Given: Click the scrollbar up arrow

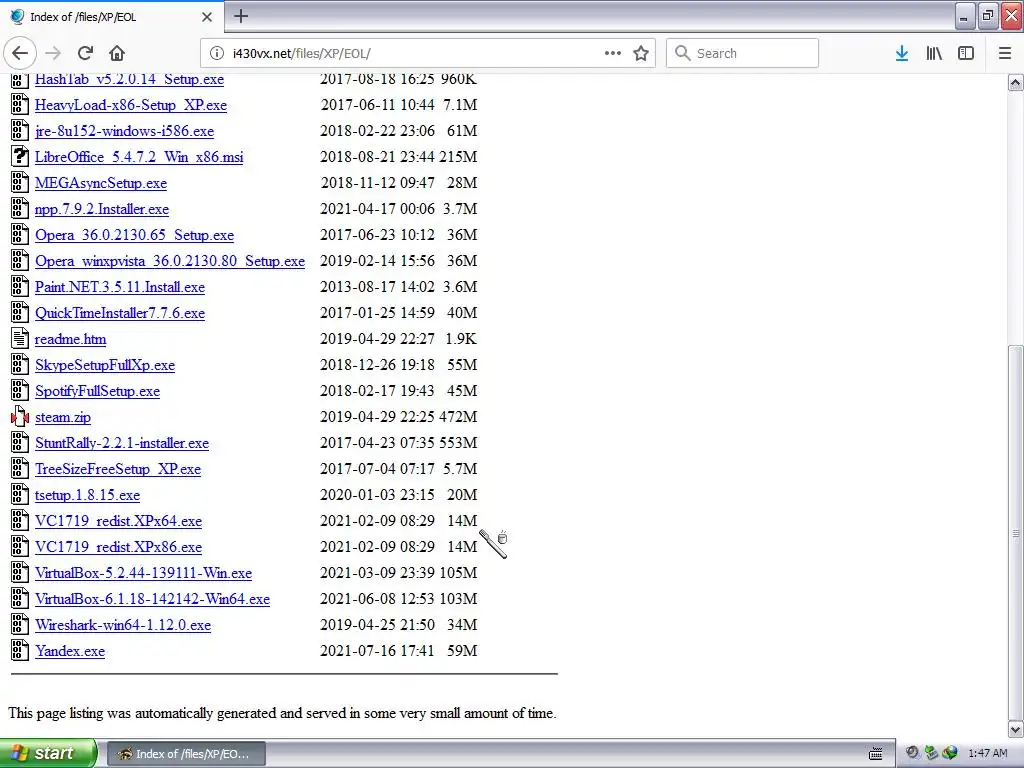Looking at the screenshot, I should [x=1016, y=82].
